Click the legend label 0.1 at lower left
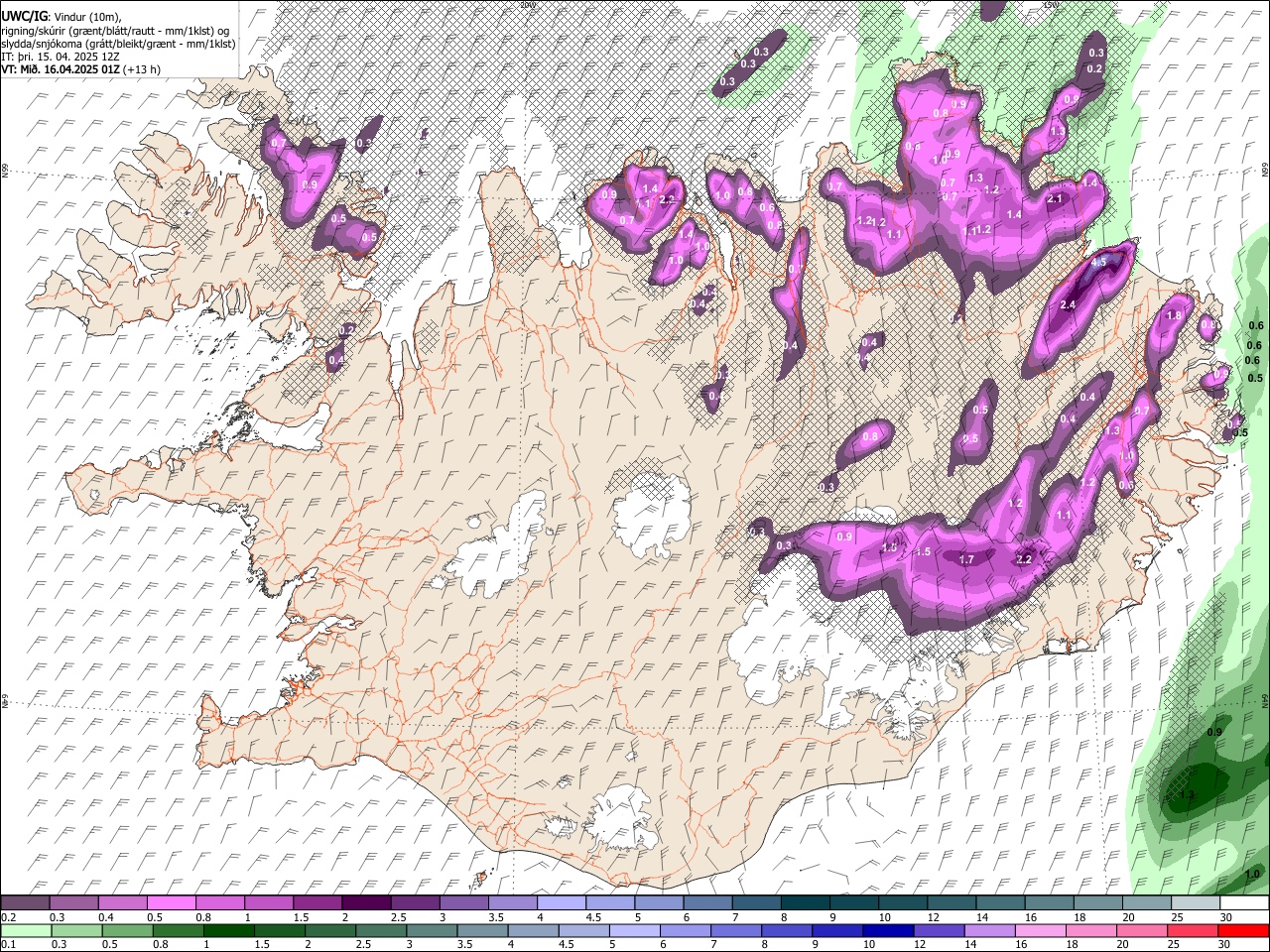 coord(6,943)
